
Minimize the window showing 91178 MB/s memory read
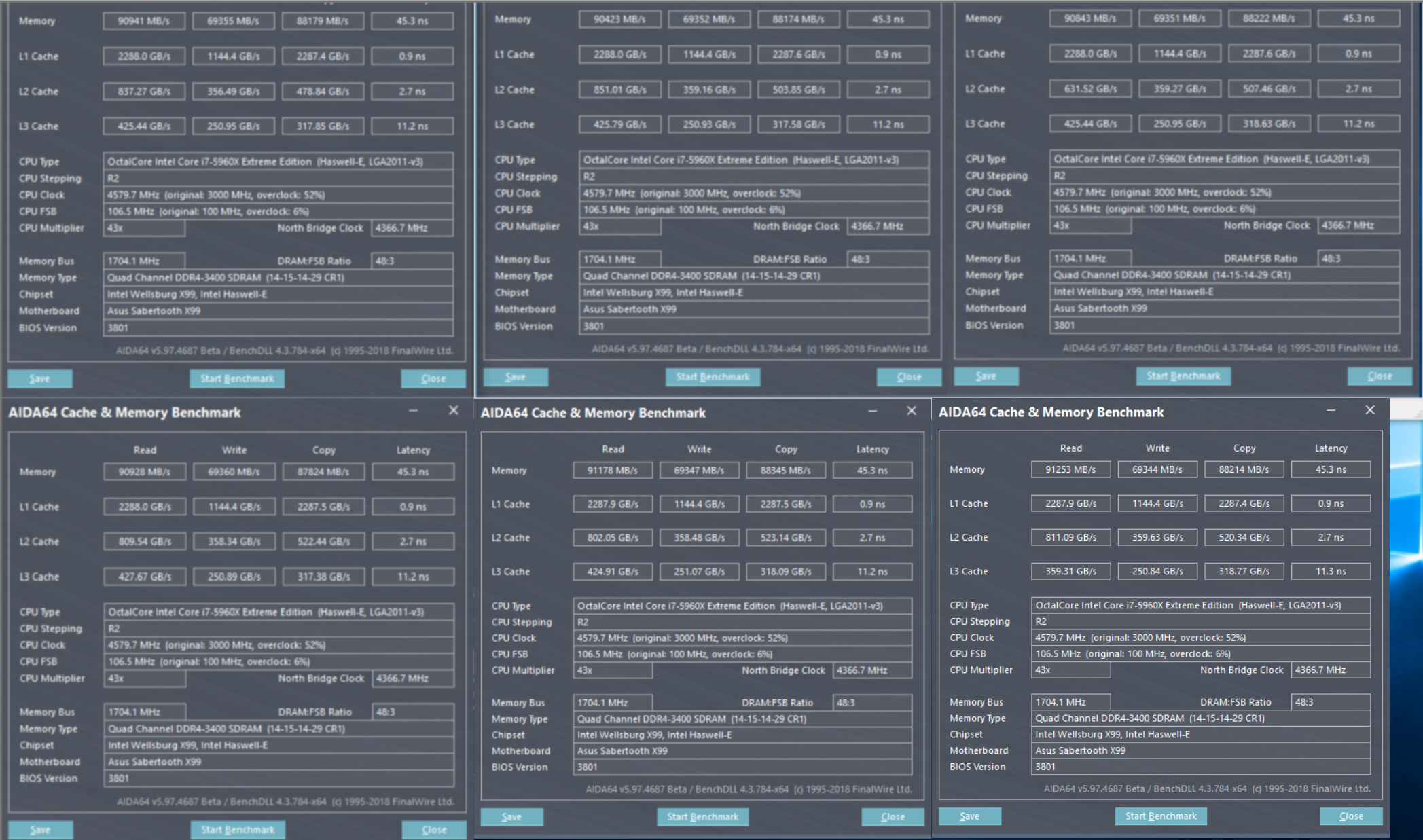pyautogui.click(x=873, y=411)
